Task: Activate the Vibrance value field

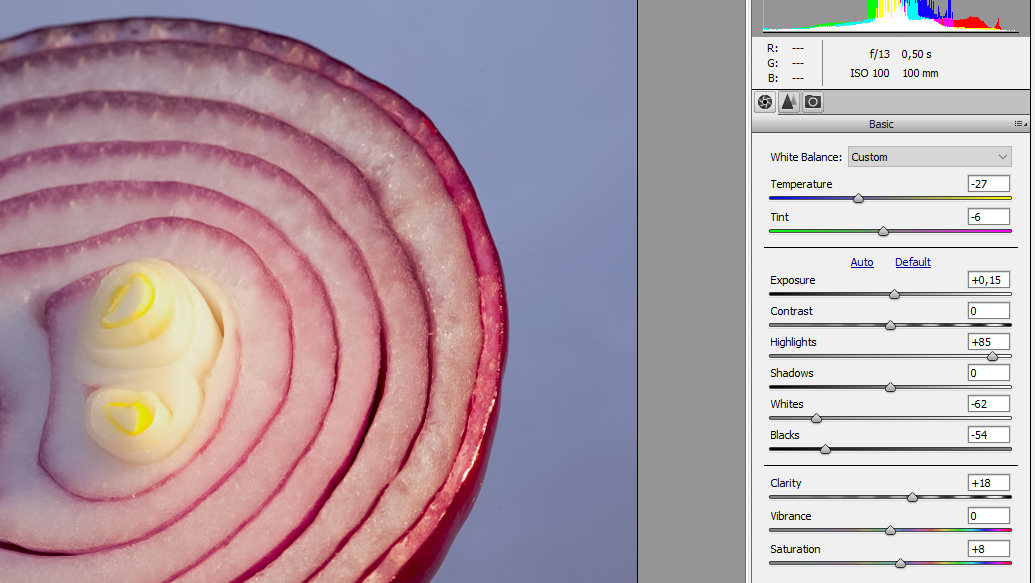Action: 989,516
